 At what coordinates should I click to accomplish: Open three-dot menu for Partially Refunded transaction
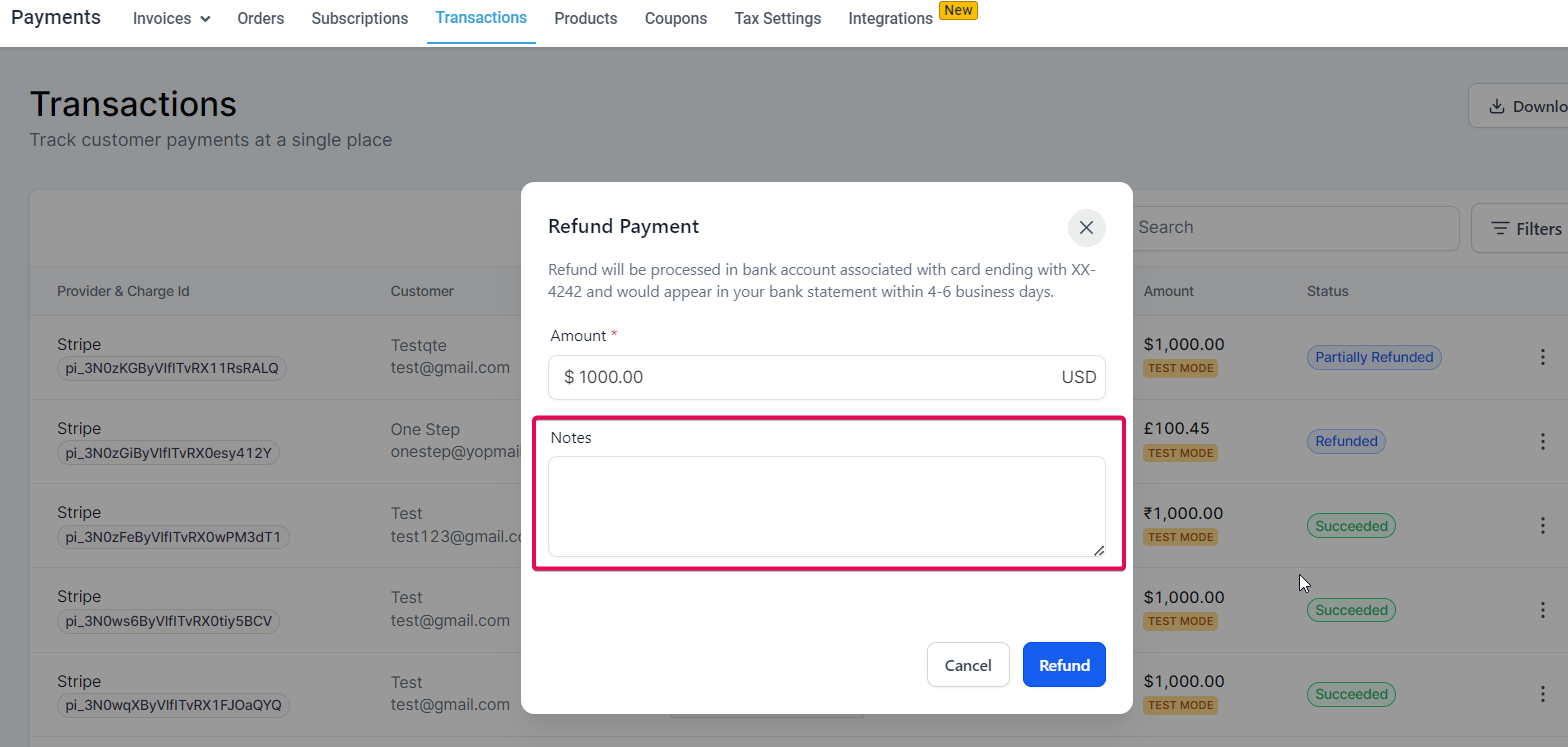(1543, 357)
